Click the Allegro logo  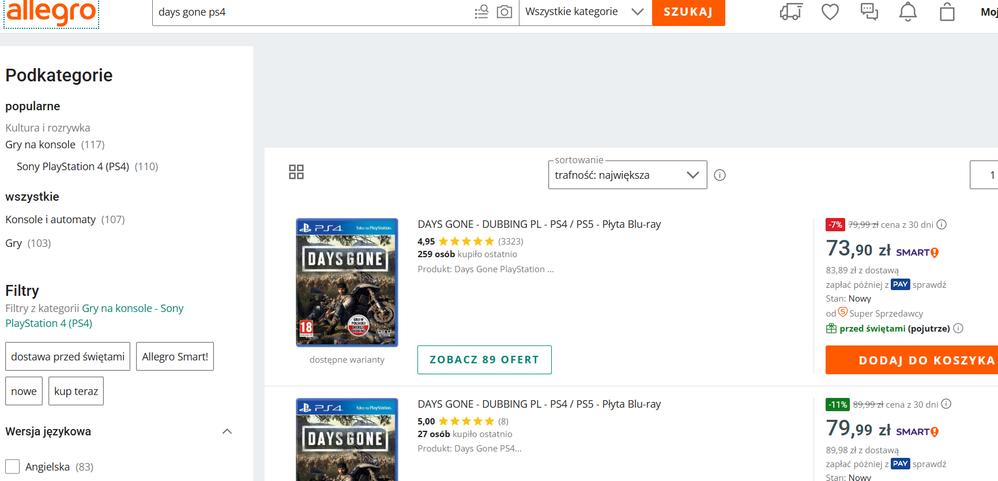tap(51, 12)
